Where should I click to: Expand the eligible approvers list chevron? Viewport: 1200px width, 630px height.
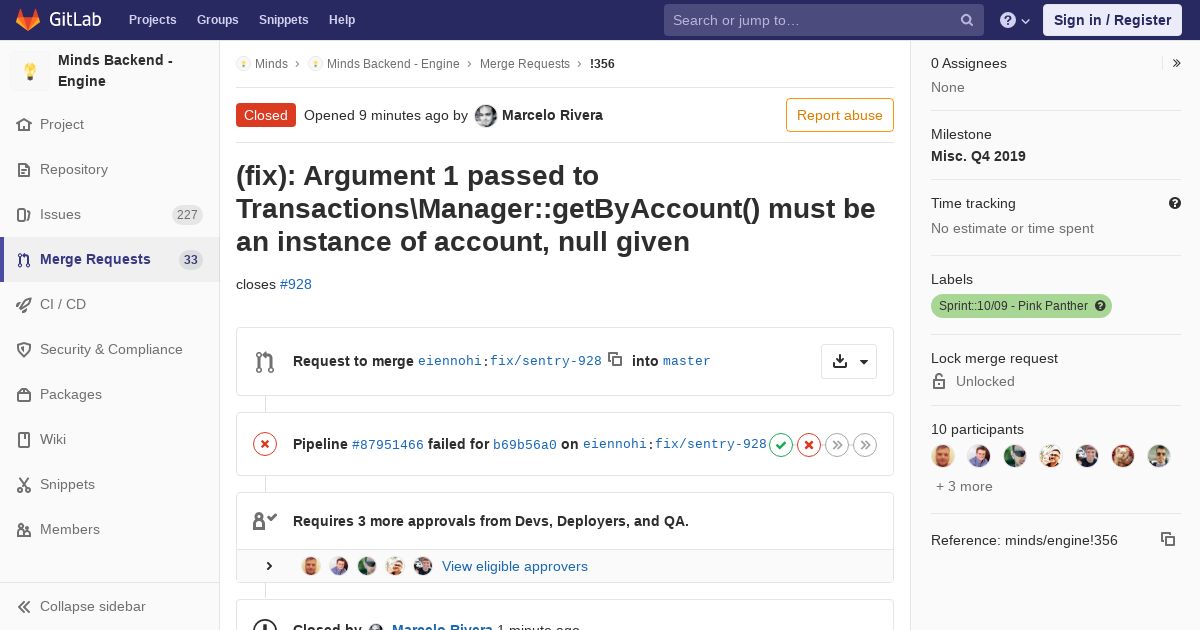pos(269,566)
